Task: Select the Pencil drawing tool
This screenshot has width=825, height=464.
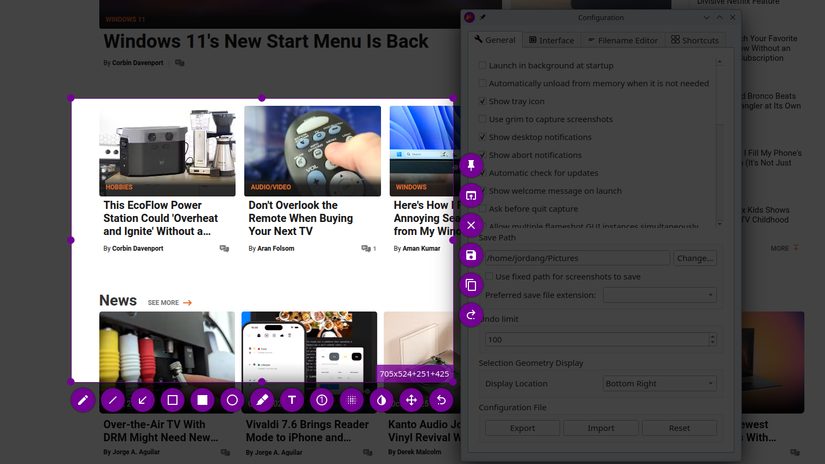Action: 83,400
